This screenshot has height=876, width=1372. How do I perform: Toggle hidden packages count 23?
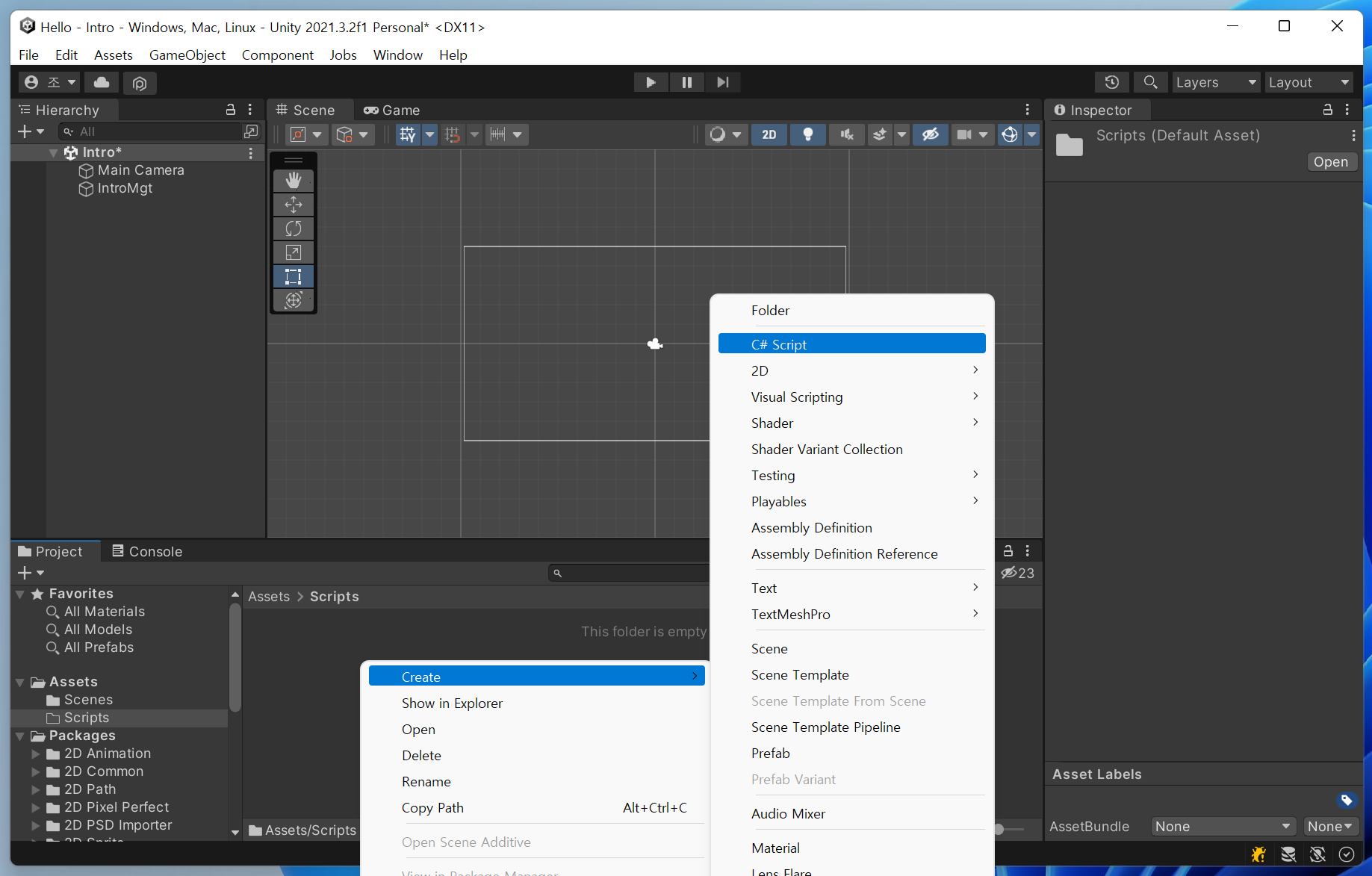pyautogui.click(x=1018, y=573)
